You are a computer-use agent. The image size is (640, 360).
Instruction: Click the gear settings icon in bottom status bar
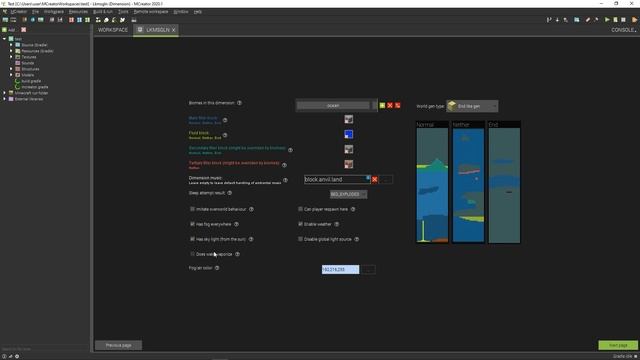coord(17,356)
